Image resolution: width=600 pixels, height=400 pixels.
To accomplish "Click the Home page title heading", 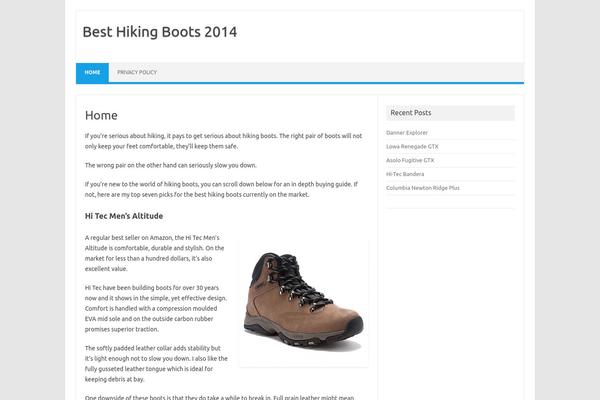I will click(x=101, y=116).
